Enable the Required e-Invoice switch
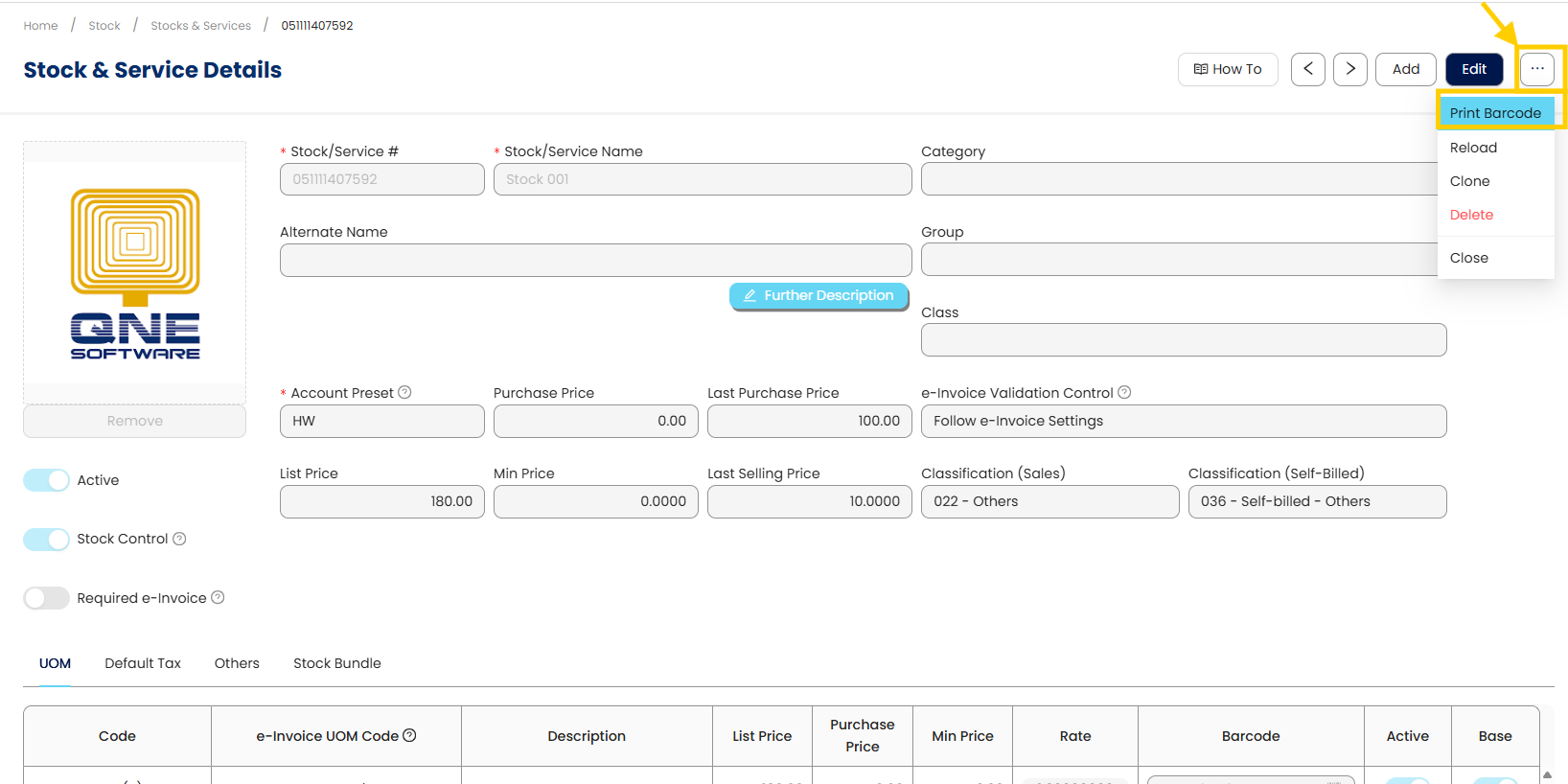Viewport: 1568px width, 784px height. [46, 598]
